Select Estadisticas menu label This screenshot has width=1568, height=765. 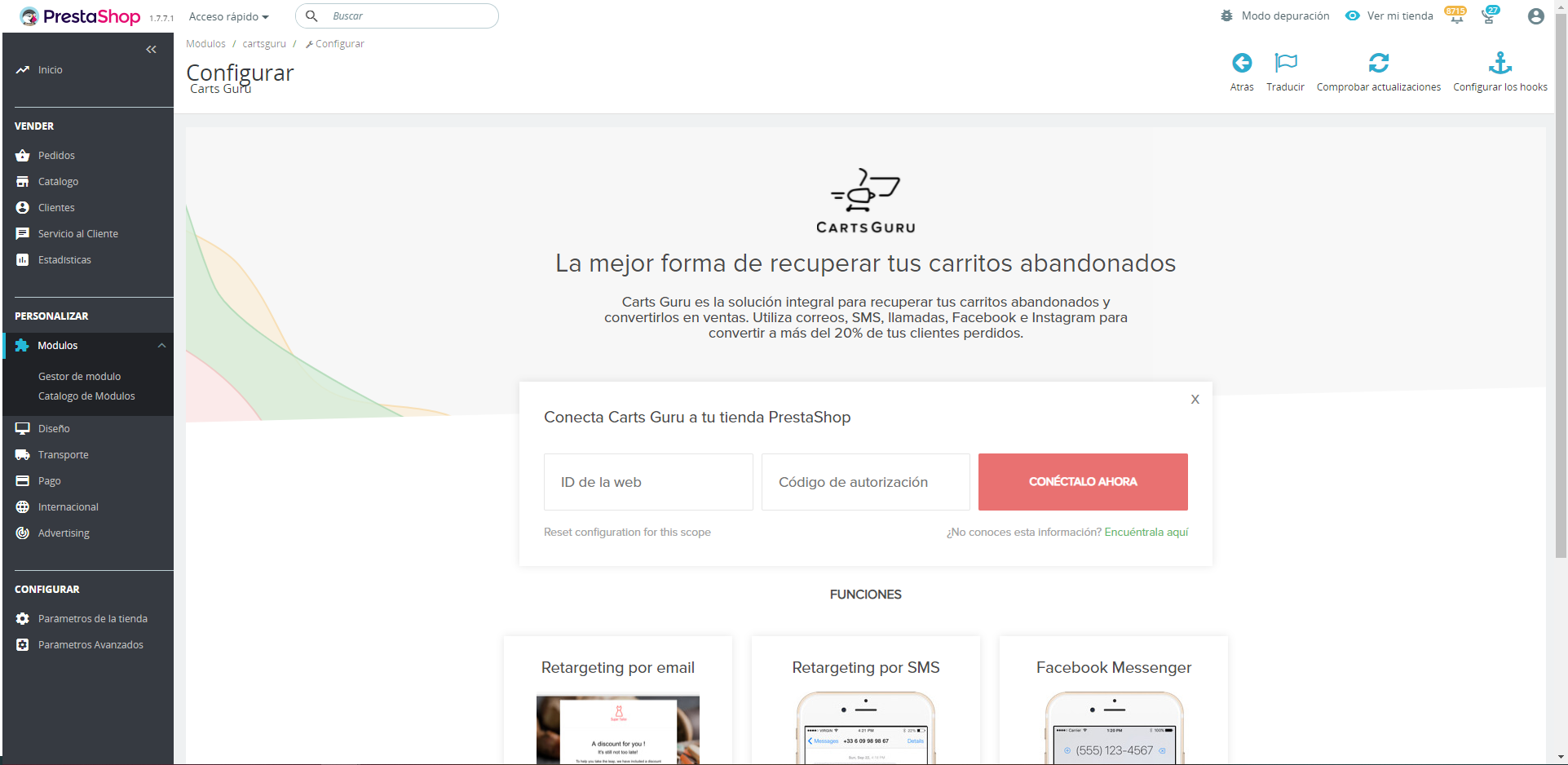click(x=64, y=259)
